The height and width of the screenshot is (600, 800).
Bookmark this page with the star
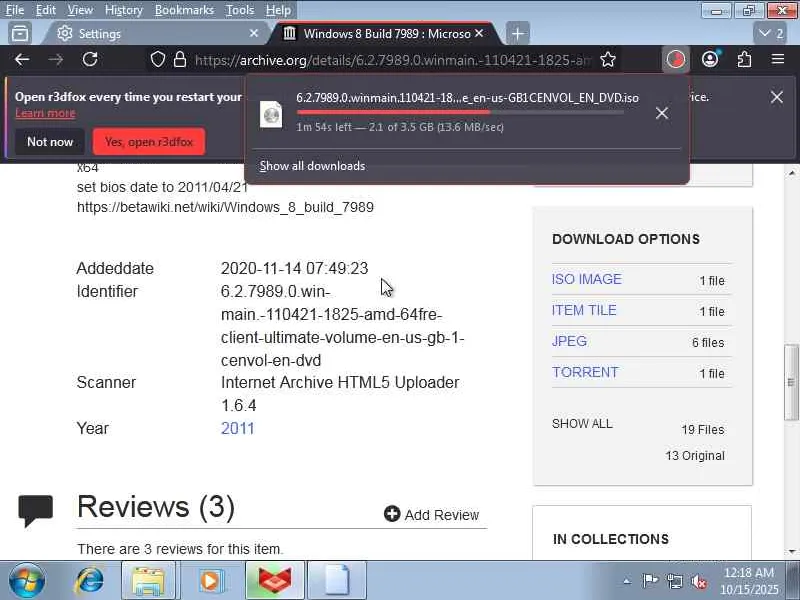(608, 60)
